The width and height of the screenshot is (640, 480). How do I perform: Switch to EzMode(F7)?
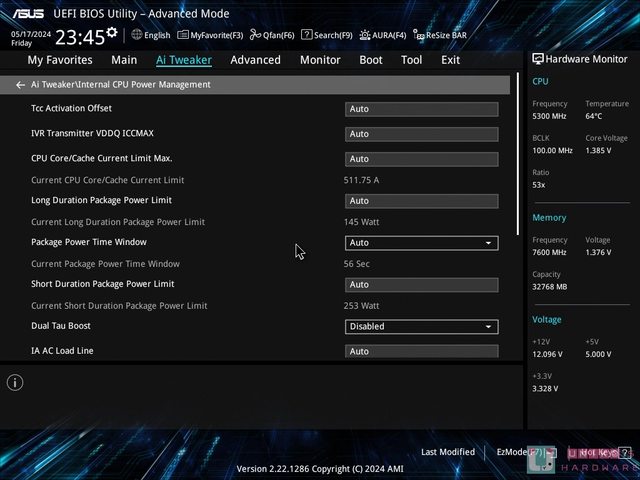point(518,452)
